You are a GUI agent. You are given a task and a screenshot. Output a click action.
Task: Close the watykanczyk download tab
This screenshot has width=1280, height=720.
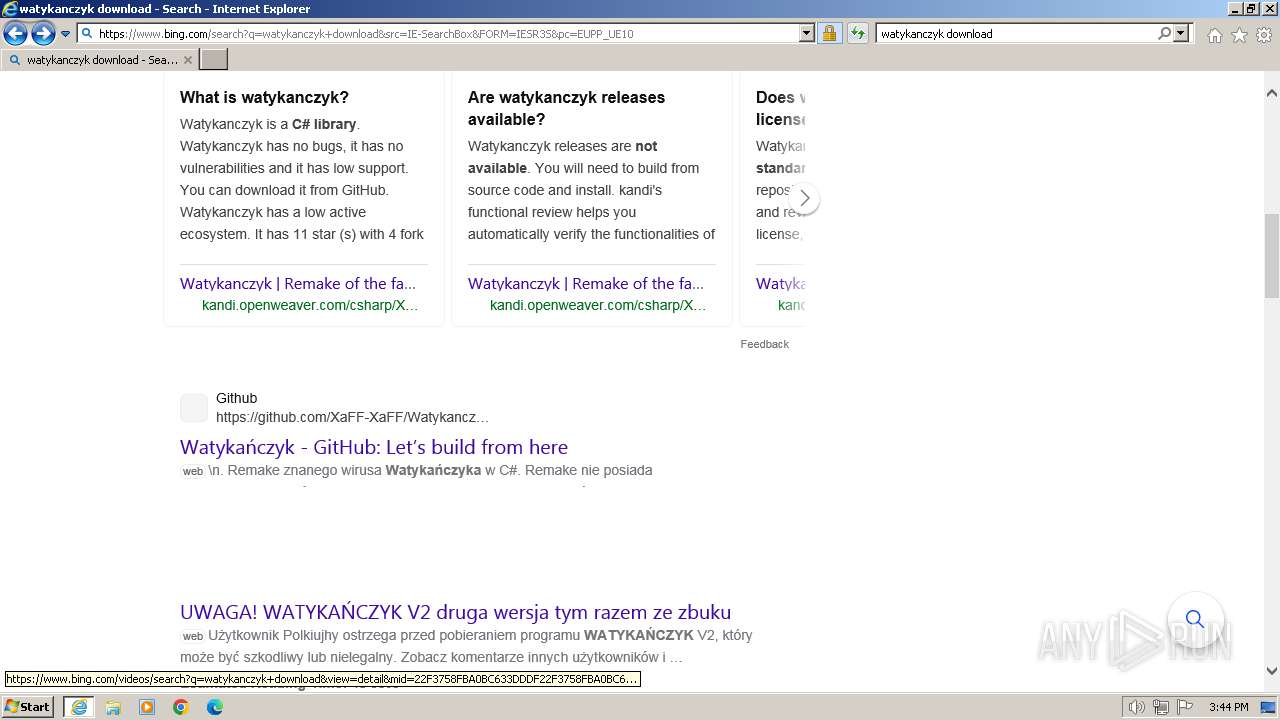(187, 60)
